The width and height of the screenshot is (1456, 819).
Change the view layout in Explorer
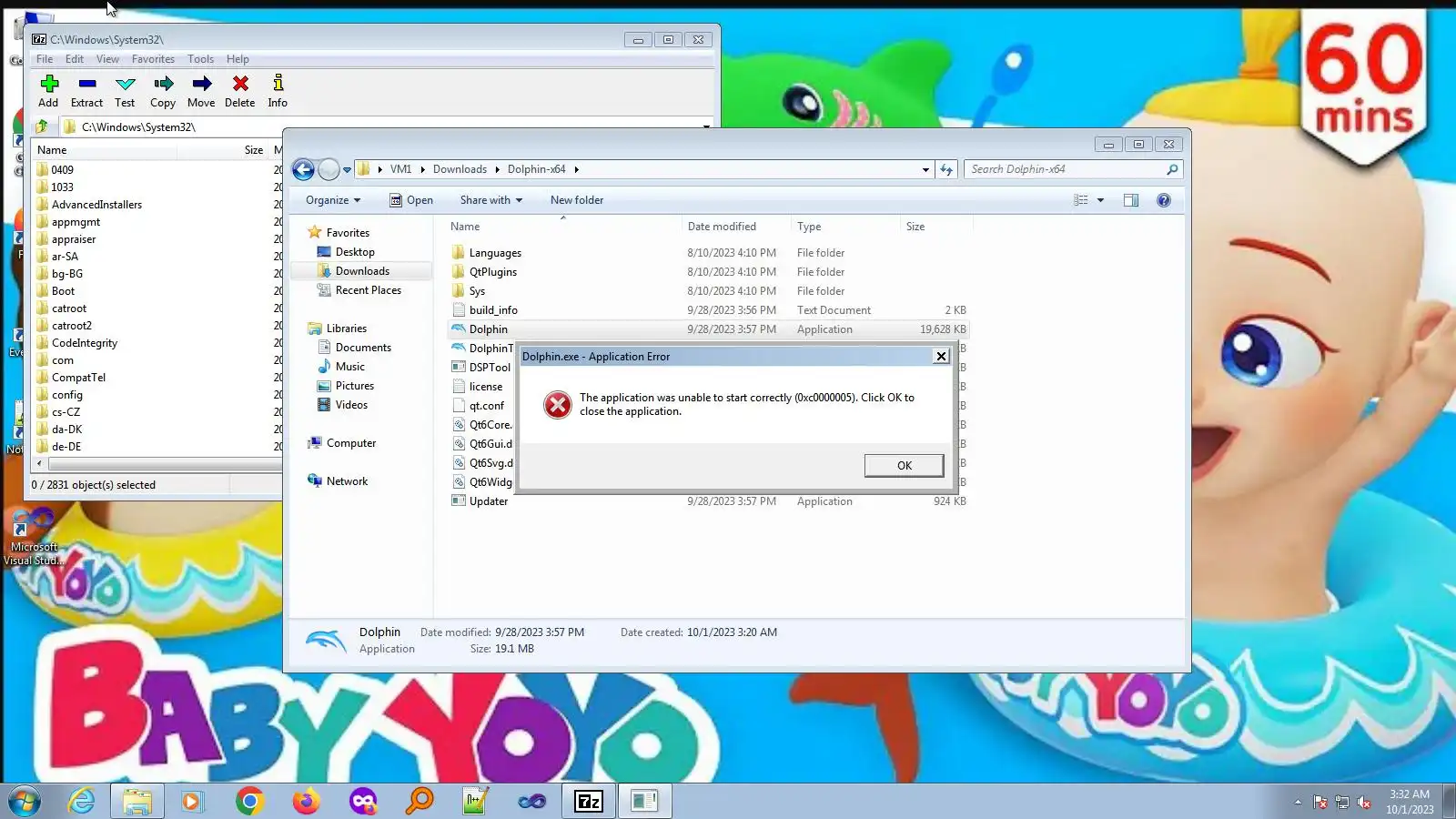[1081, 200]
